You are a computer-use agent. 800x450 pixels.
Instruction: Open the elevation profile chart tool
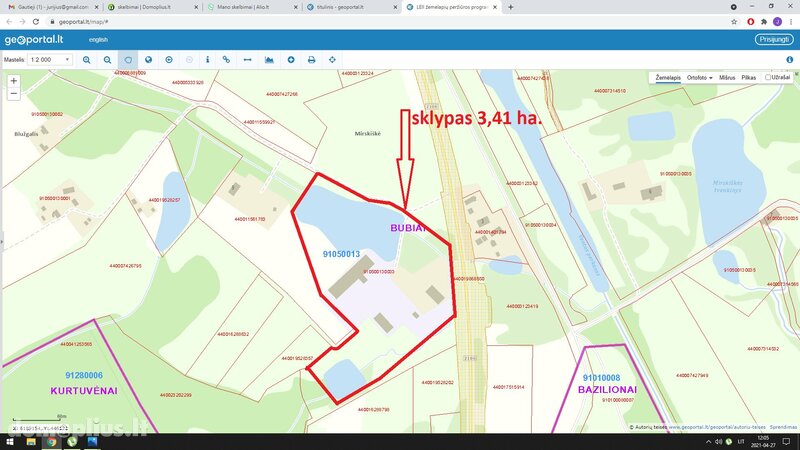click(x=269, y=60)
